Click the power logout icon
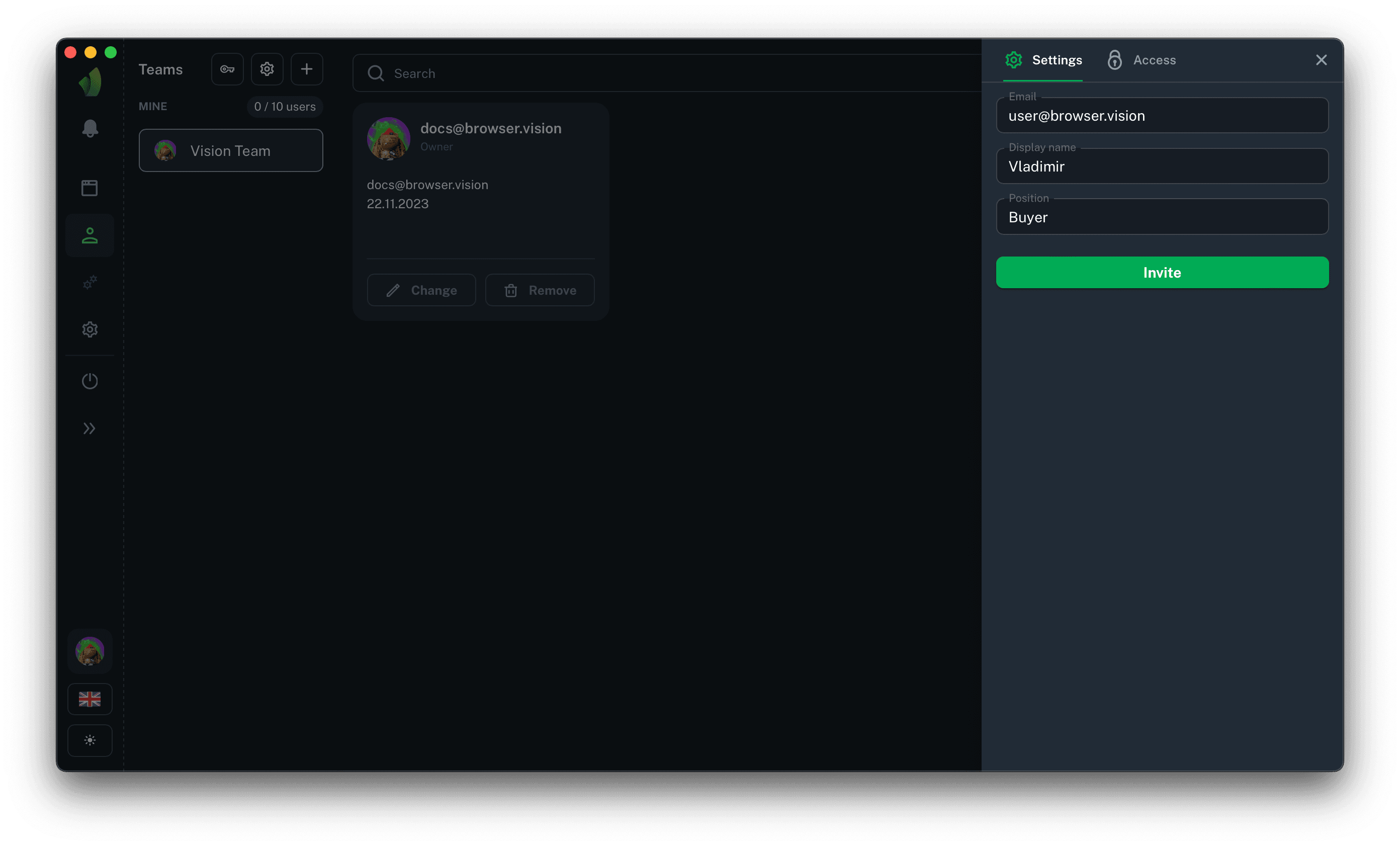1400x846 pixels. tap(90, 381)
